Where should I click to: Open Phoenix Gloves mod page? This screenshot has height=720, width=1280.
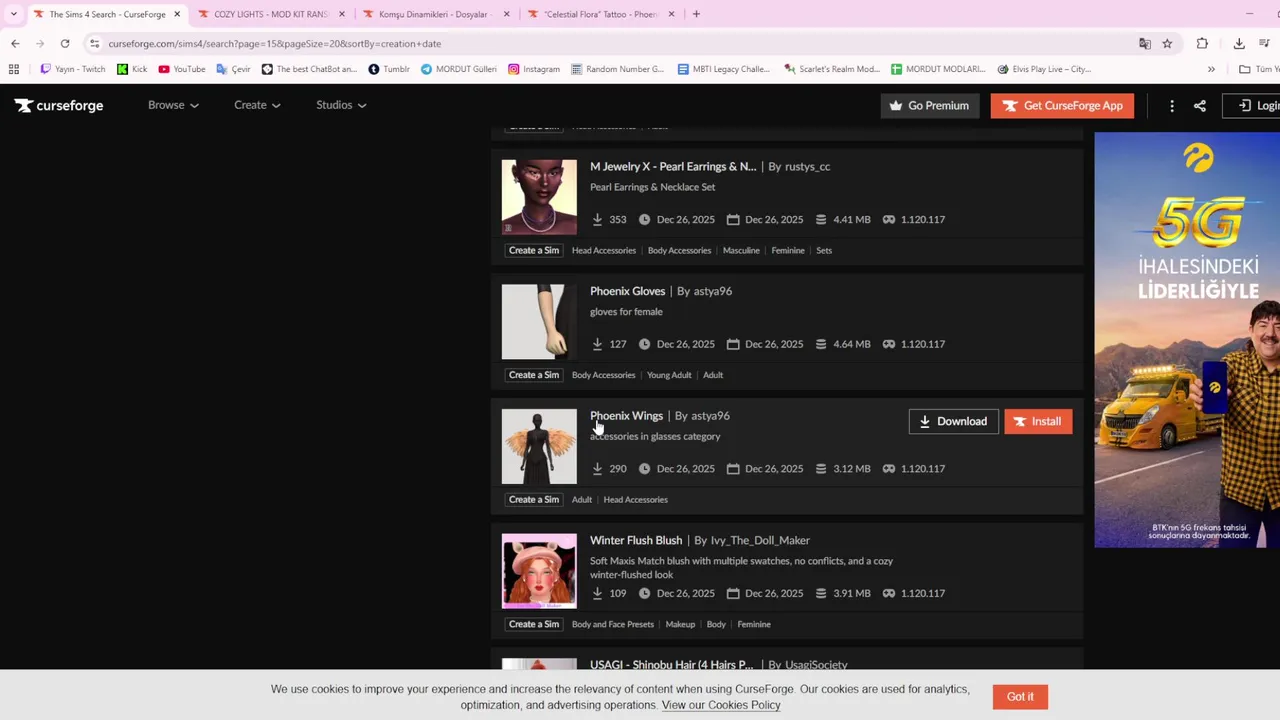627,291
